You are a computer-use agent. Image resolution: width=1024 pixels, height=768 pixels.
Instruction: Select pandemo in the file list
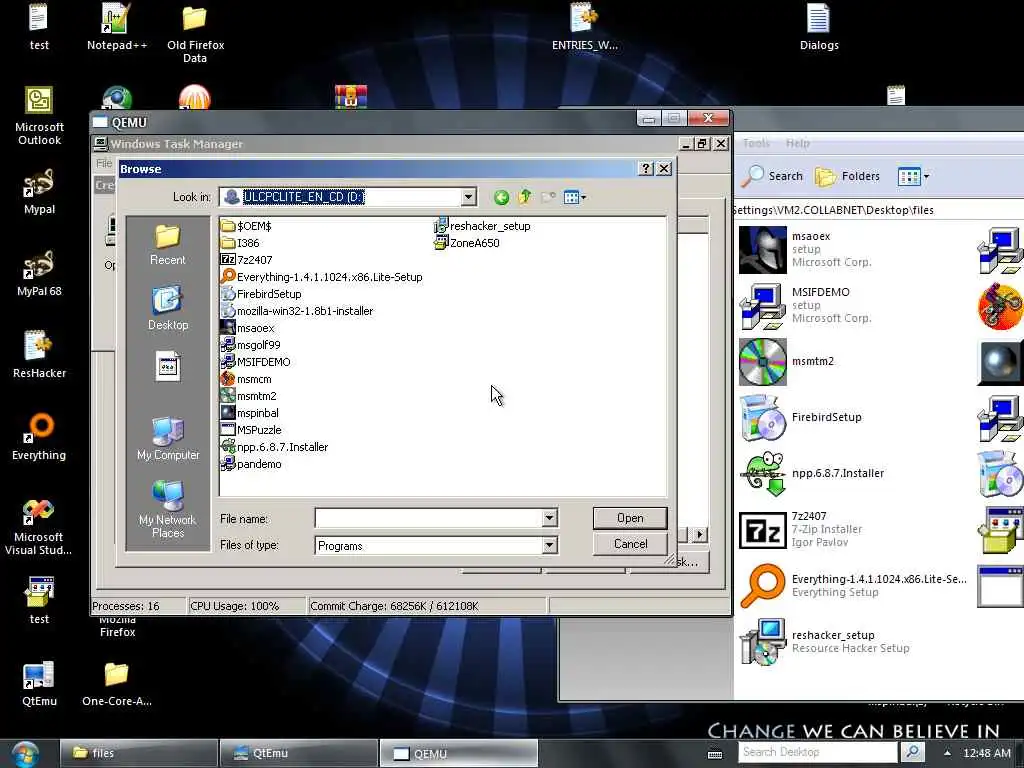pos(251,464)
